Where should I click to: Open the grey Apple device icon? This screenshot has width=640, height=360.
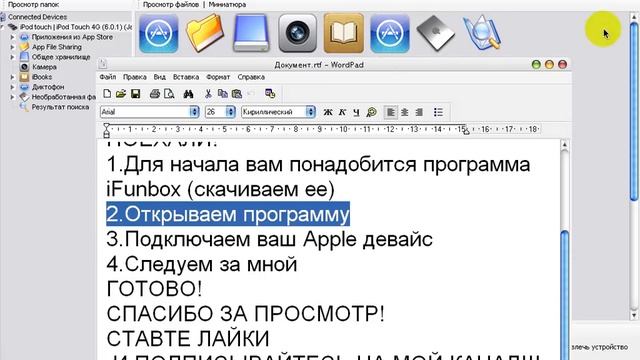coord(436,33)
